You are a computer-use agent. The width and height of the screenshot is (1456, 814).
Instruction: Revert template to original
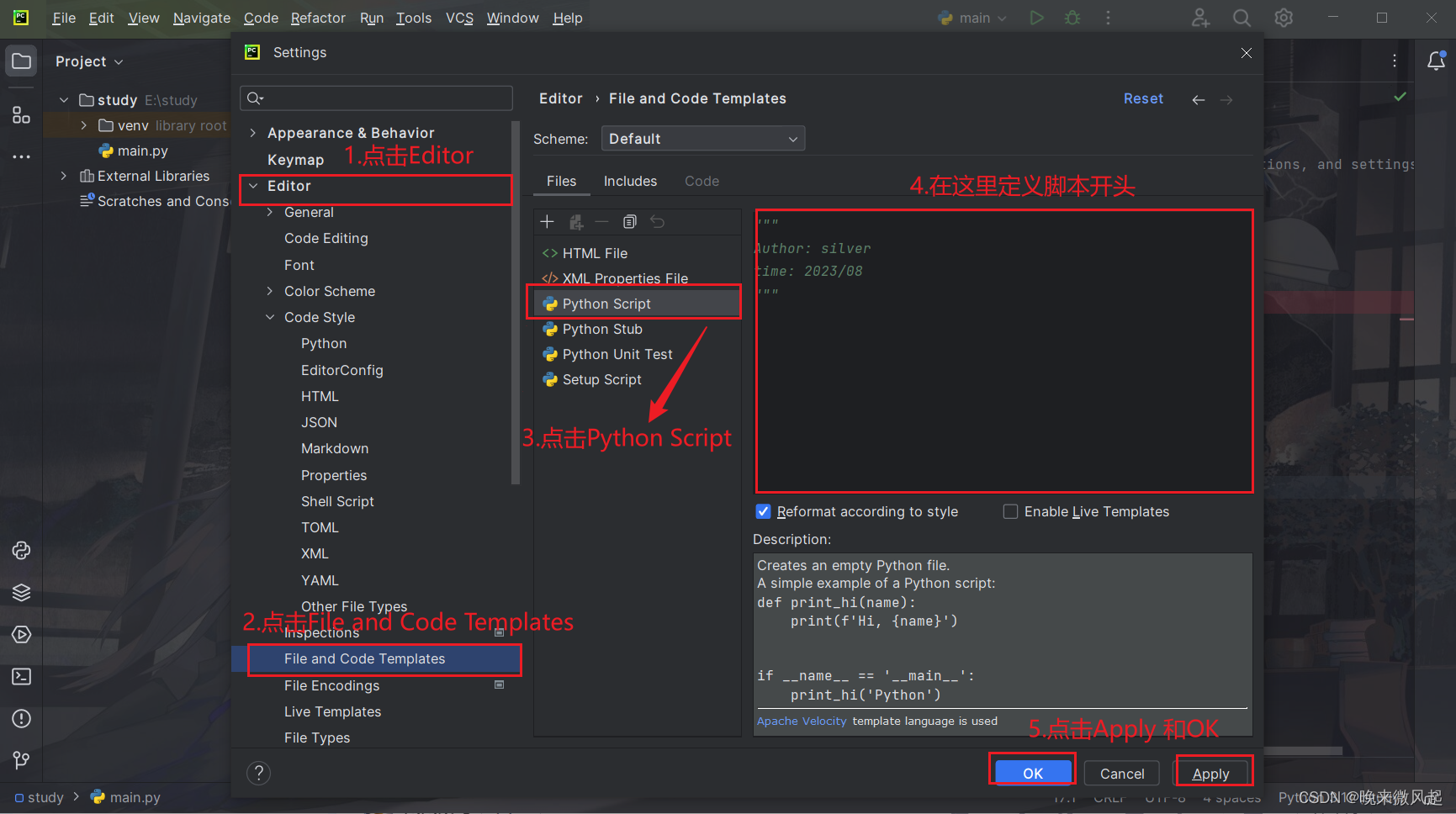658,222
